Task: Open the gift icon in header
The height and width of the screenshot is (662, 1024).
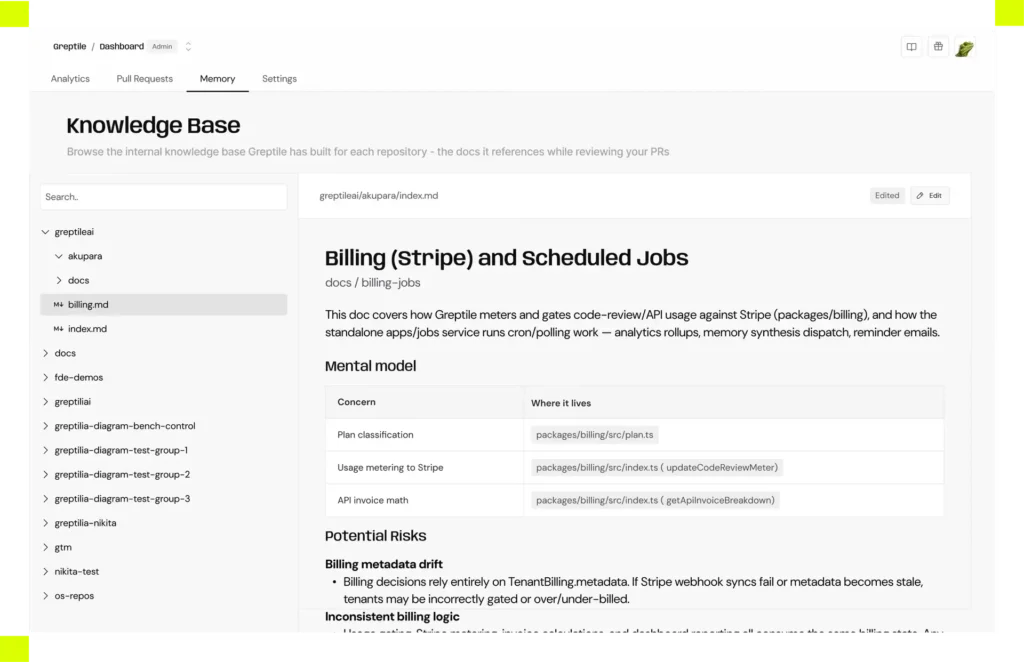Action: [938, 47]
